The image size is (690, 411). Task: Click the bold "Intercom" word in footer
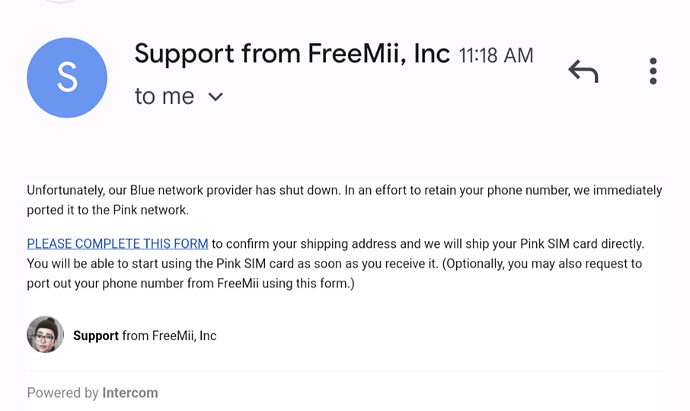click(130, 393)
